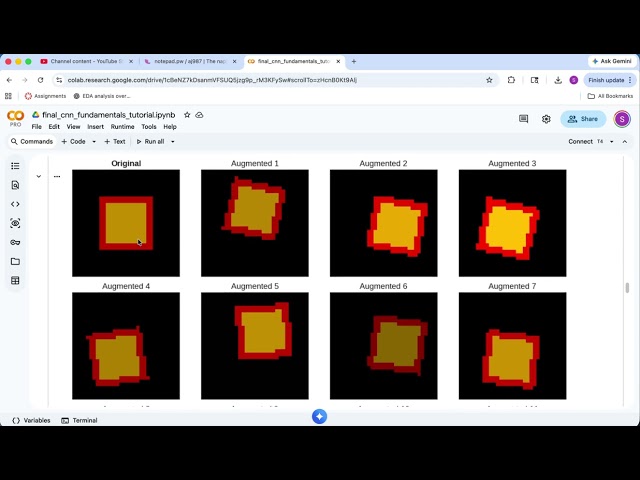640x480 pixels.
Task: Click the Connect button
Action: point(580,142)
